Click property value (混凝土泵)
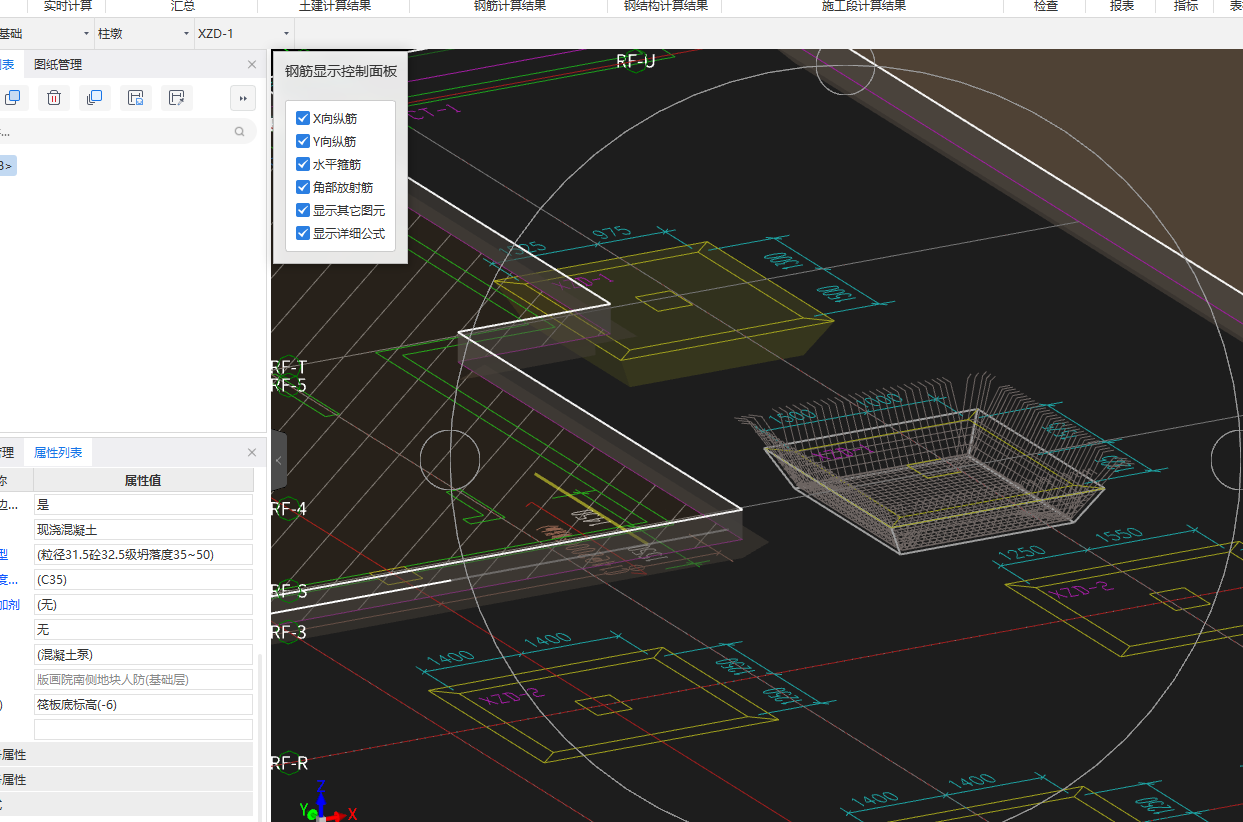This screenshot has width=1243, height=822. tap(143, 654)
